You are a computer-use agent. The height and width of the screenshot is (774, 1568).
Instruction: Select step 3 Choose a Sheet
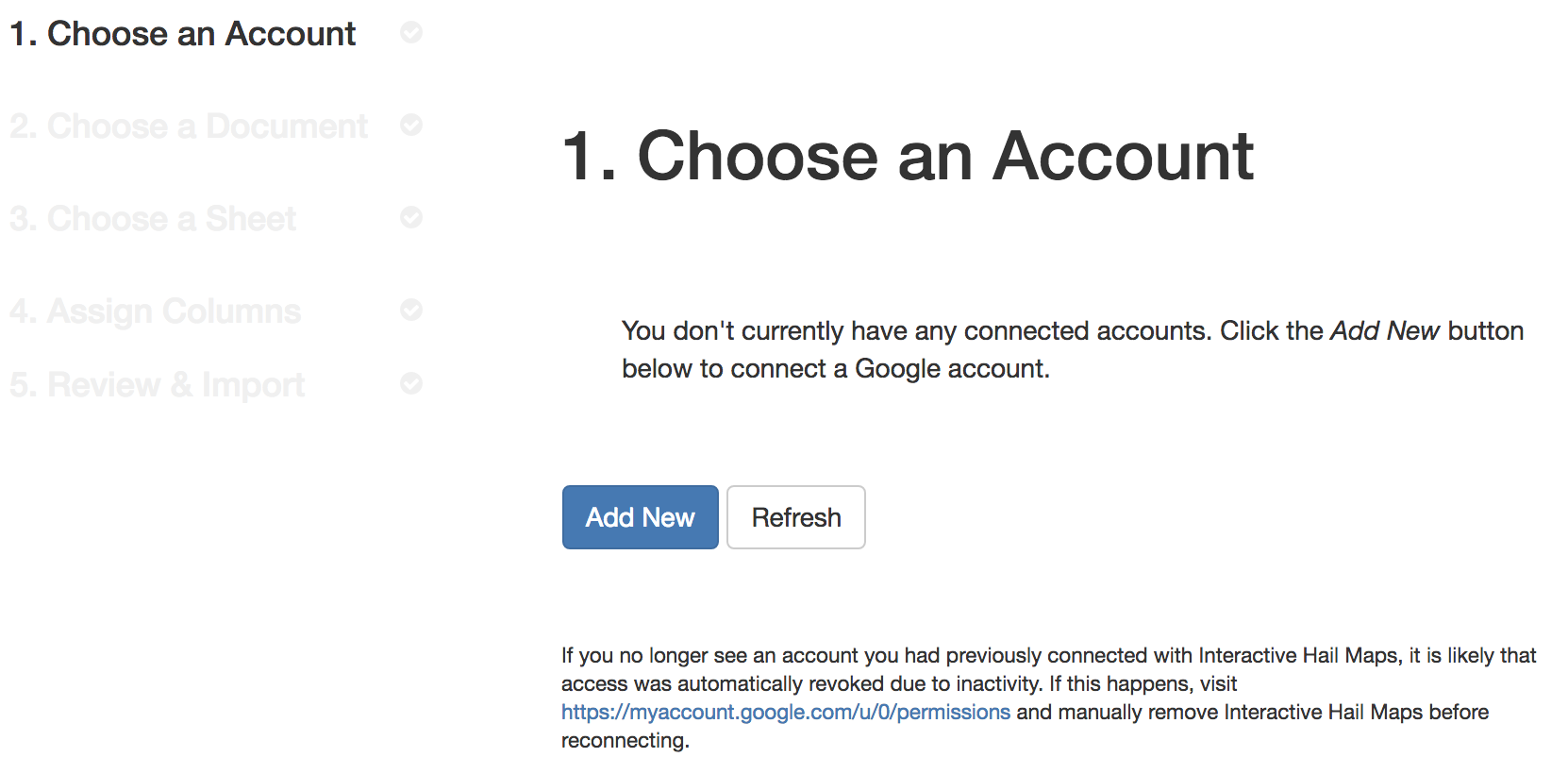(153, 219)
